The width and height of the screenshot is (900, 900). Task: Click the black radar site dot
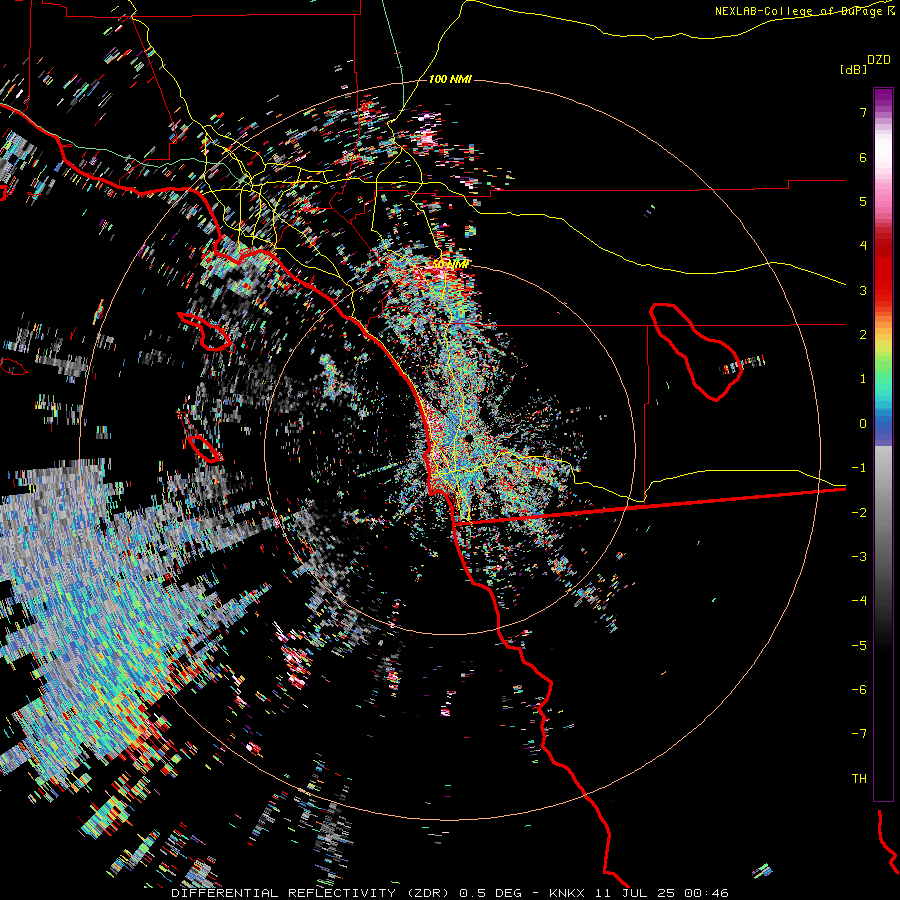(x=469, y=438)
